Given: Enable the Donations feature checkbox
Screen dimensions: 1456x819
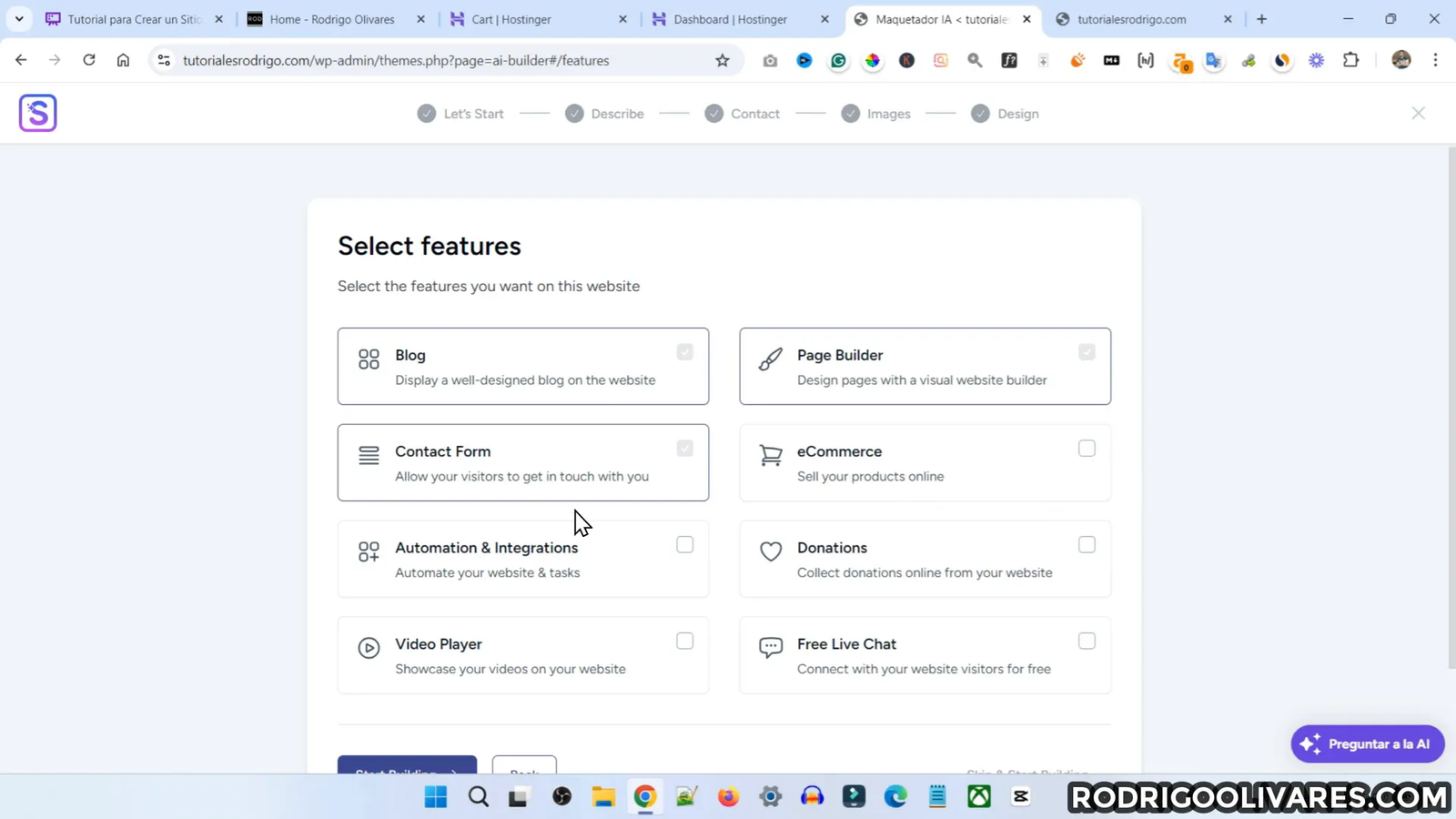Looking at the screenshot, I should click(x=1087, y=545).
